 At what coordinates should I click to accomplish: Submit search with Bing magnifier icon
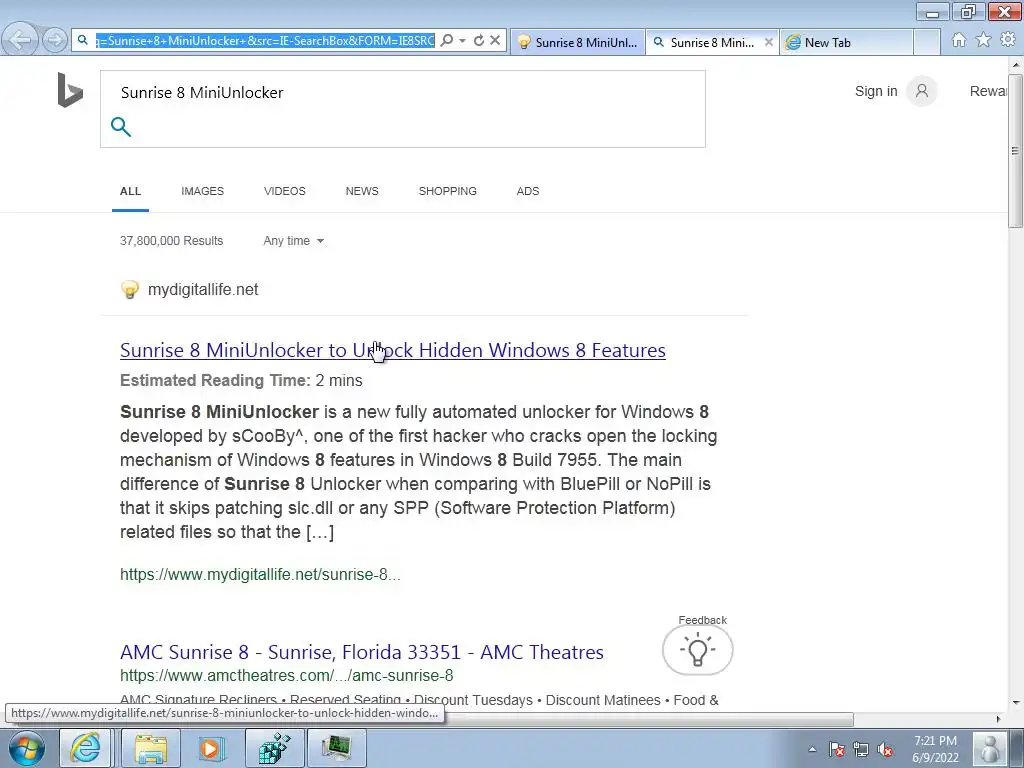coord(121,127)
